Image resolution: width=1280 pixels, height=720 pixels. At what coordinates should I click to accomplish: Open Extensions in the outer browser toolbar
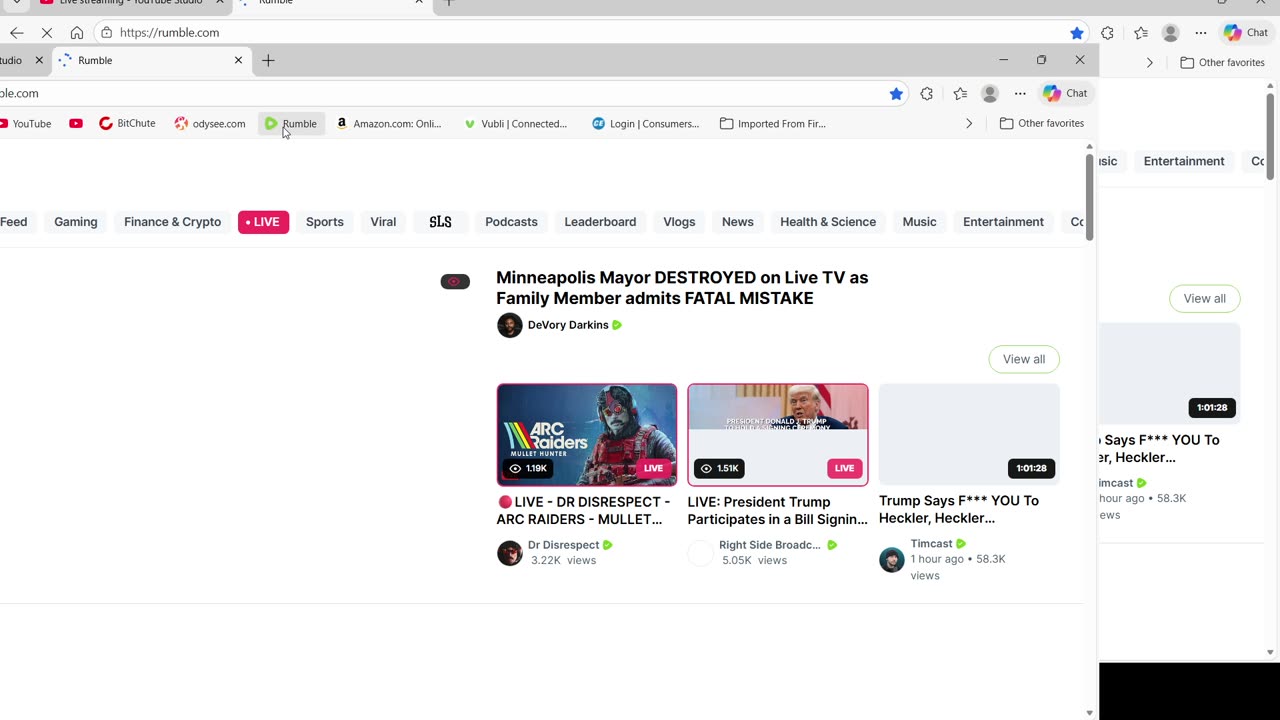coord(1107,33)
